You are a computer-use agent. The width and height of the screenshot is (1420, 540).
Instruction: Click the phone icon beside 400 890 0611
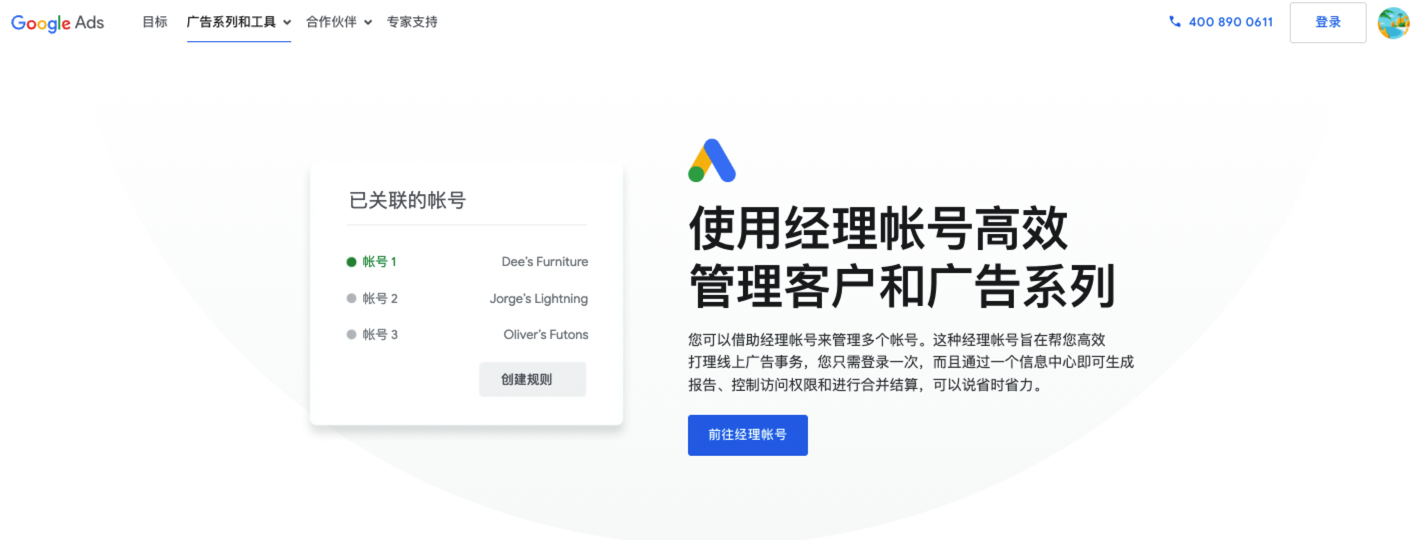click(1174, 22)
